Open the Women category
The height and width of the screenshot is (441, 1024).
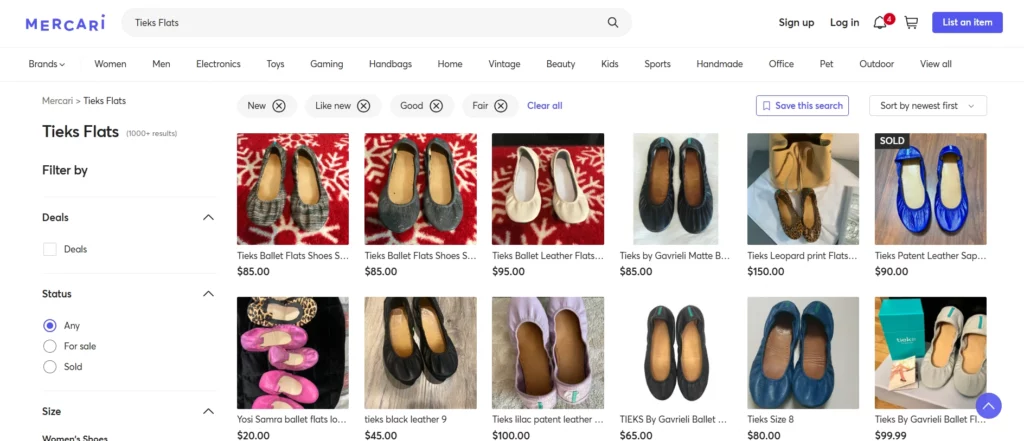pyautogui.click(x=110, y=64)
